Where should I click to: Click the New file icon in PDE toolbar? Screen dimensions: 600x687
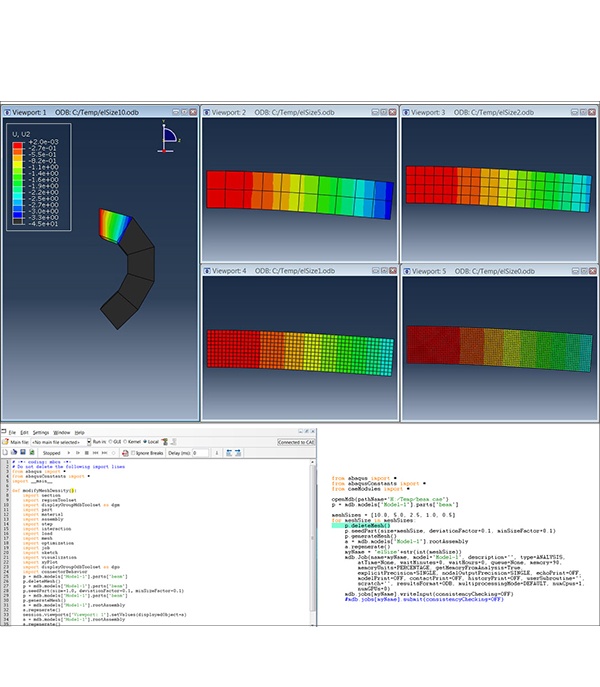tap(6, 453)
